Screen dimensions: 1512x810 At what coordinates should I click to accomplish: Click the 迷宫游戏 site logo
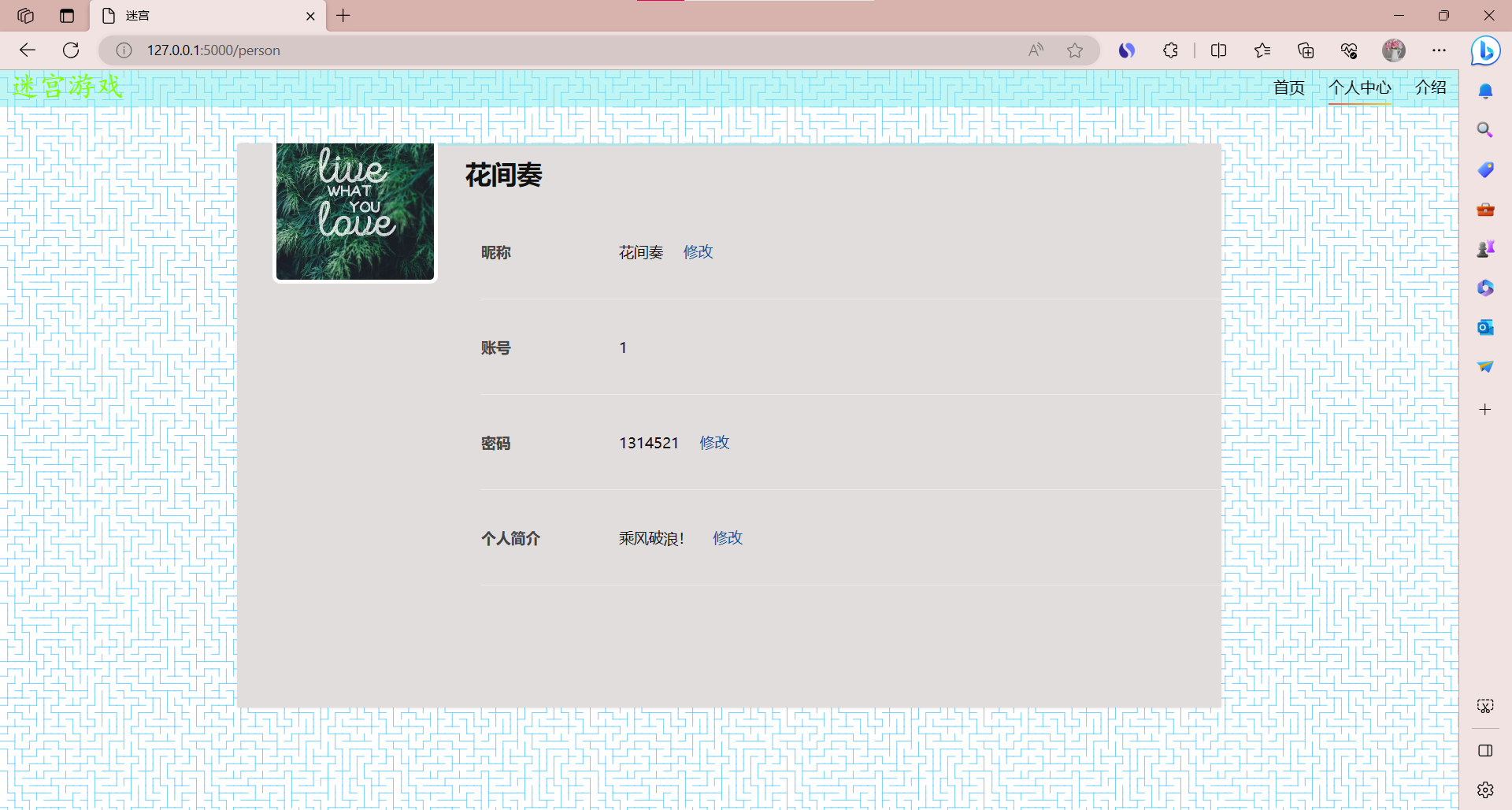pyautogui.click(x=68, y=86)
